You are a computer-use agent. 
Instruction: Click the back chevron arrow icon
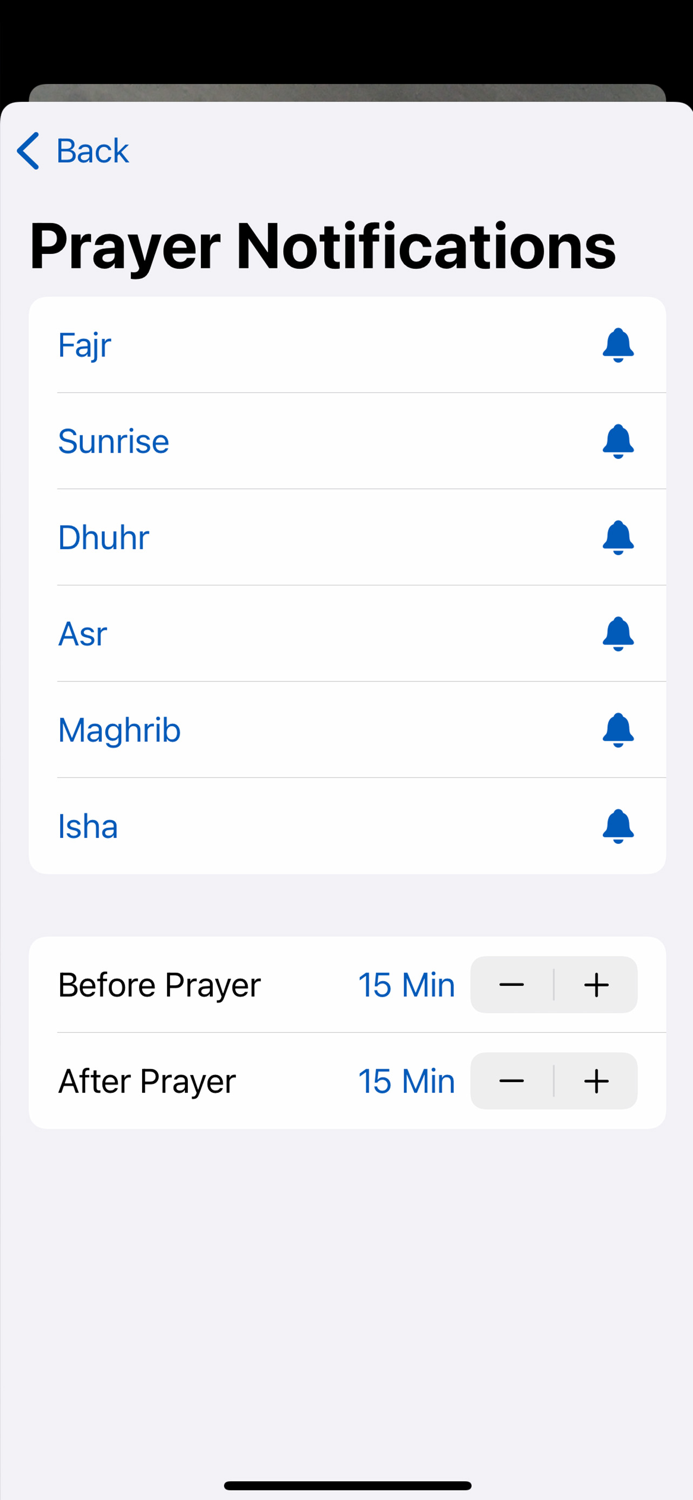pyautogui.click(x=27, y=150)
